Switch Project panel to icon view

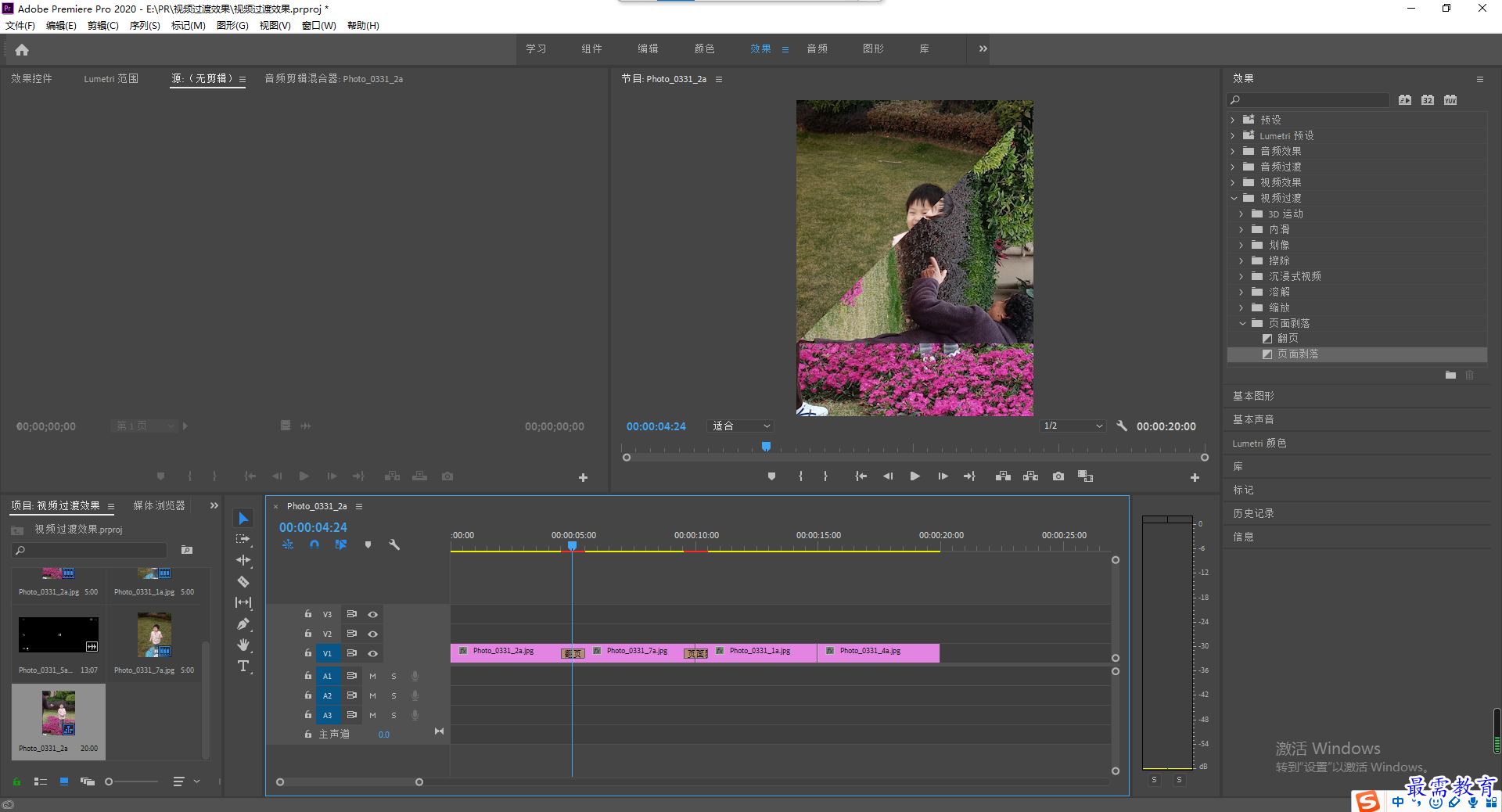64,781
